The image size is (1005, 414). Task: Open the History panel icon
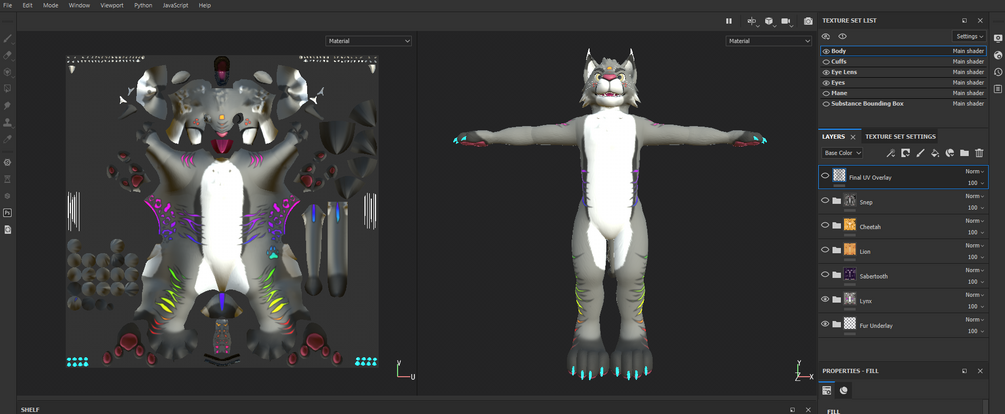(x=998, y=72)
